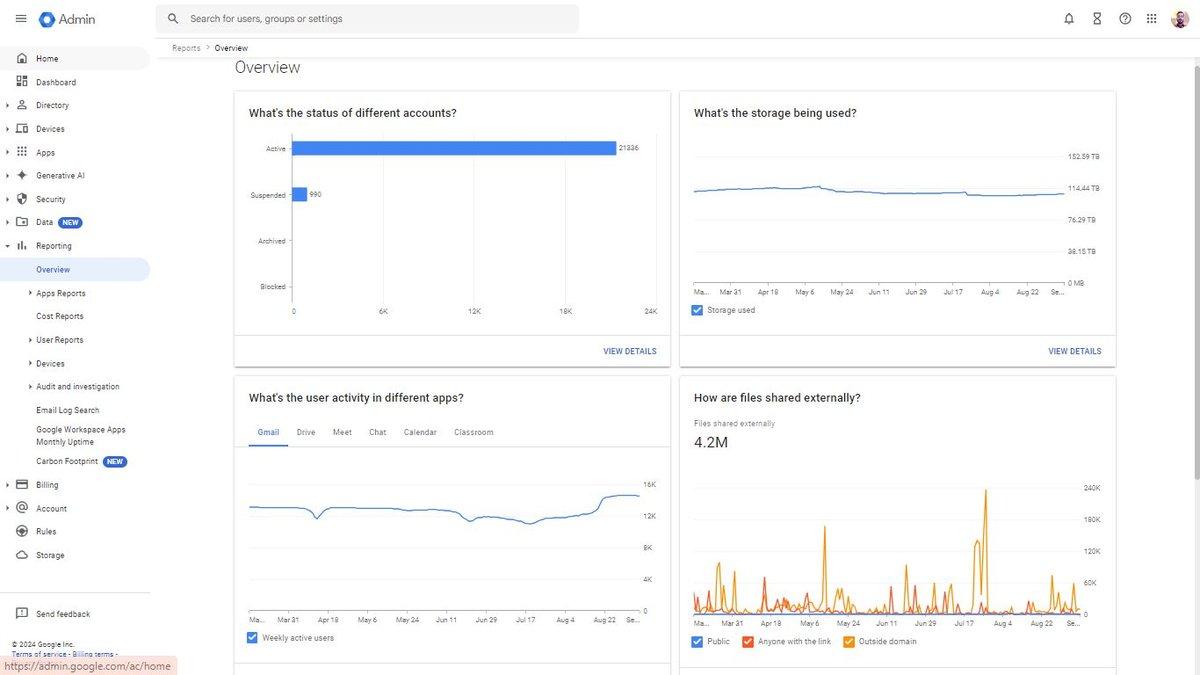The height and width of the screenshot is (675, 1200).
Task: Open the help question mark icon
Action: click(1125, 19)
